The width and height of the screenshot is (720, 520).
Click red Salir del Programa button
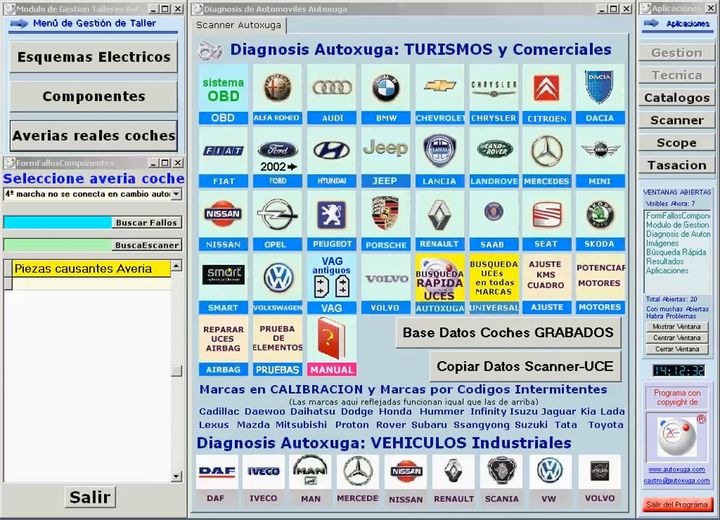(677, 504)
